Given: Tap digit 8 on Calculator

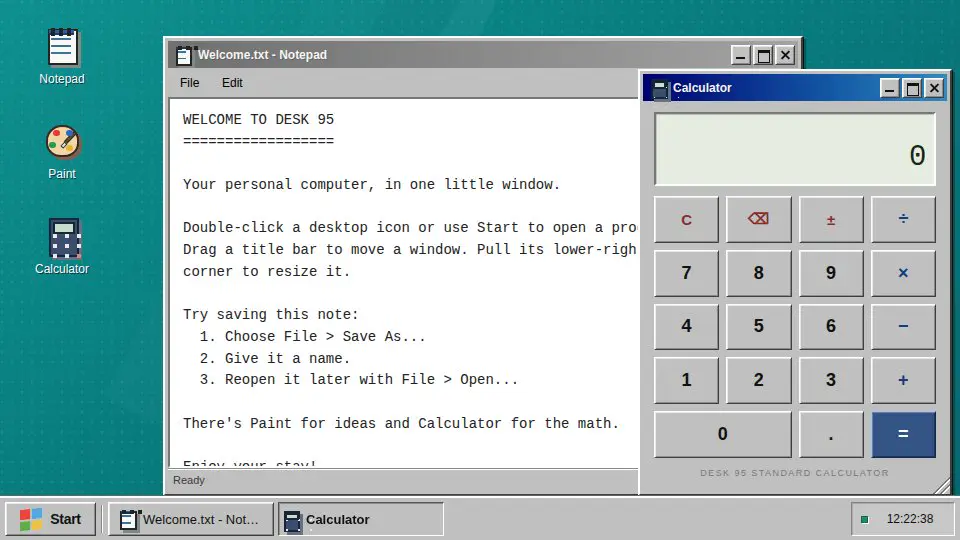Looking at the screenshot, I should [x=758, y=273].
